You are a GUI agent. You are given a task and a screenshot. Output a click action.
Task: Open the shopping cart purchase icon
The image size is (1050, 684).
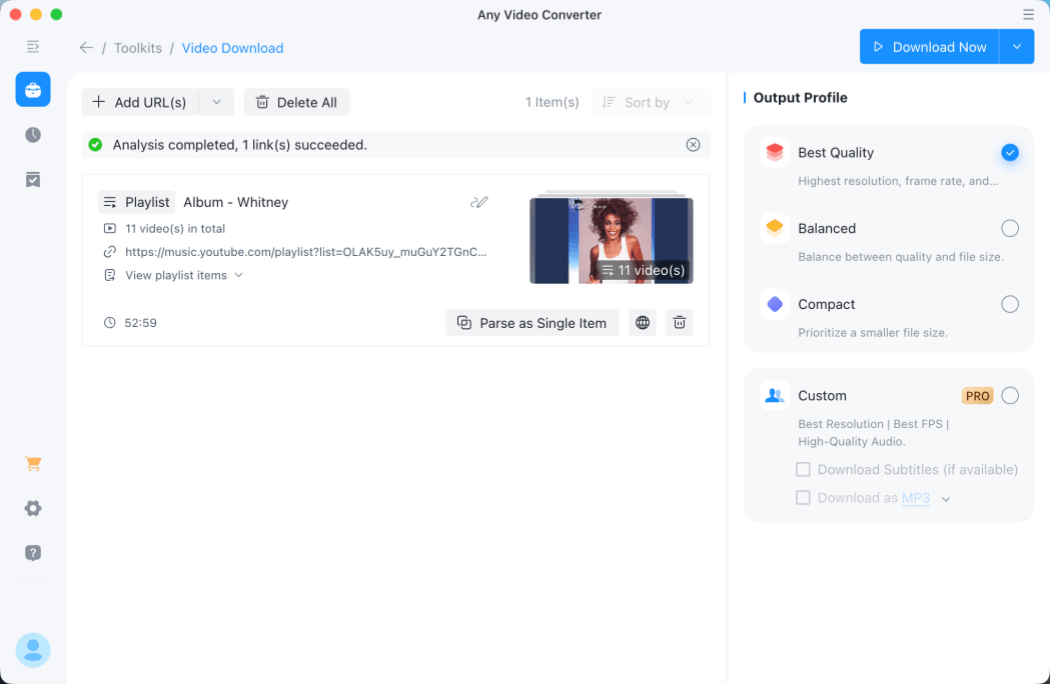33,463
